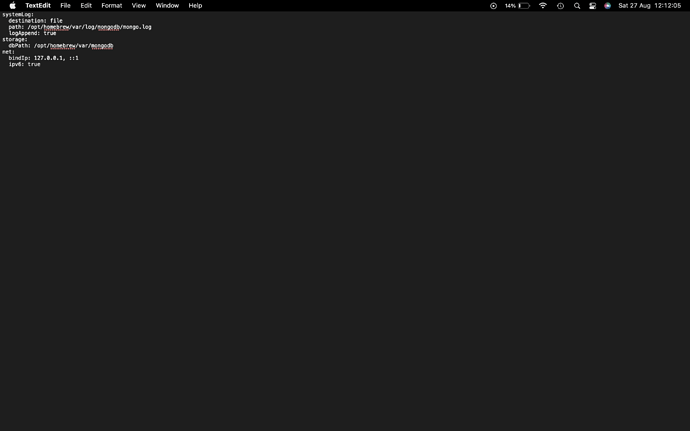The width and height of the screenshot is (690, 431).
Task: Open the Window menu
Action: 167,6
